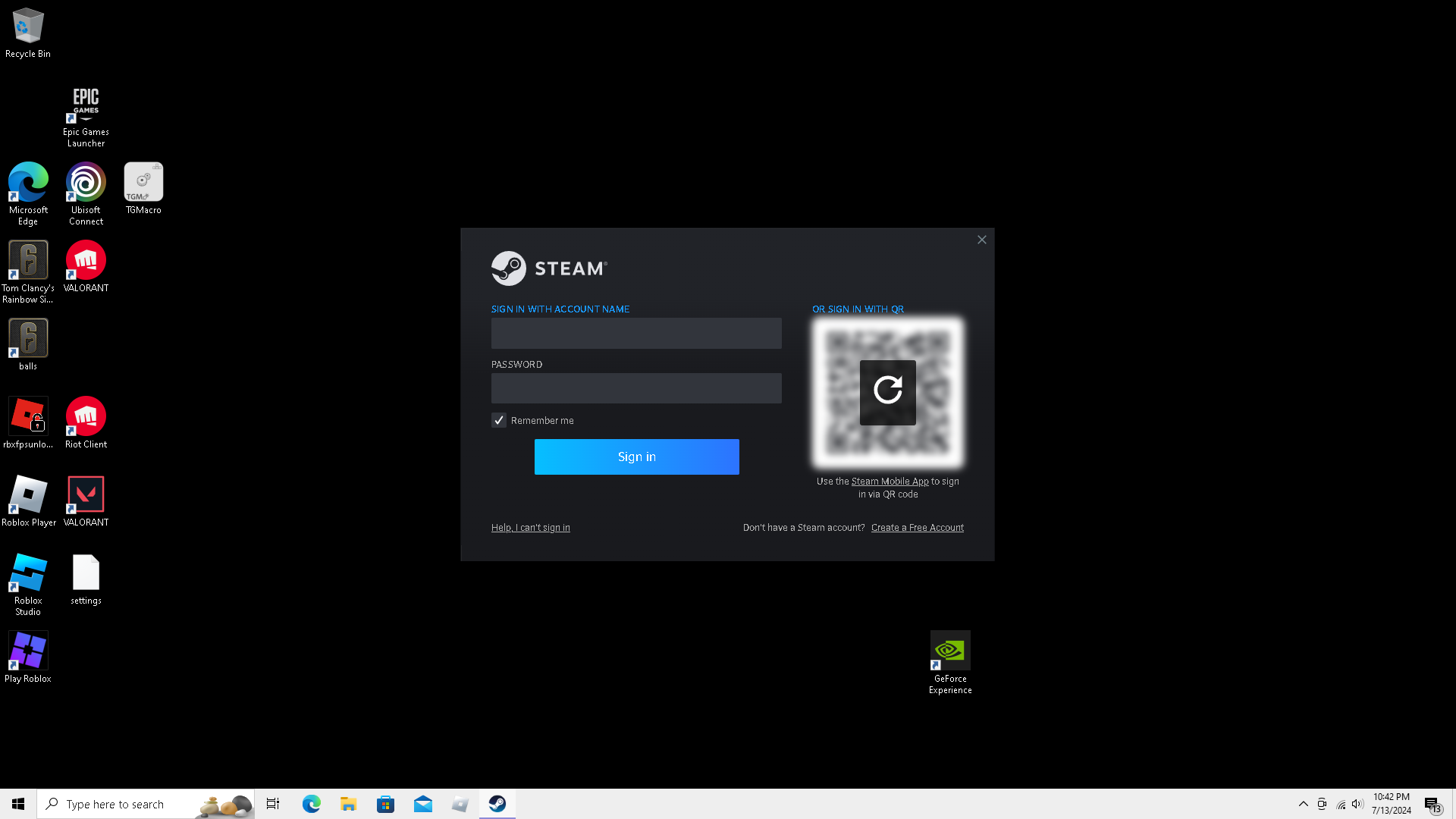The image size is (1456, 819).
Task: Open the Mail app from the taskbar
Action: coord(422,804)
